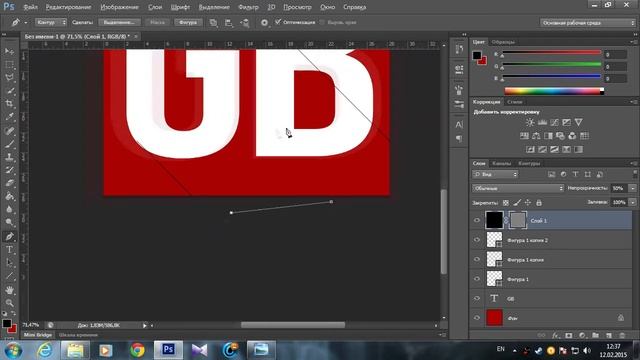Screen dimensions: 640x360
Task: Open the fill Заливка slider arrow
Action: click(633, 202)
